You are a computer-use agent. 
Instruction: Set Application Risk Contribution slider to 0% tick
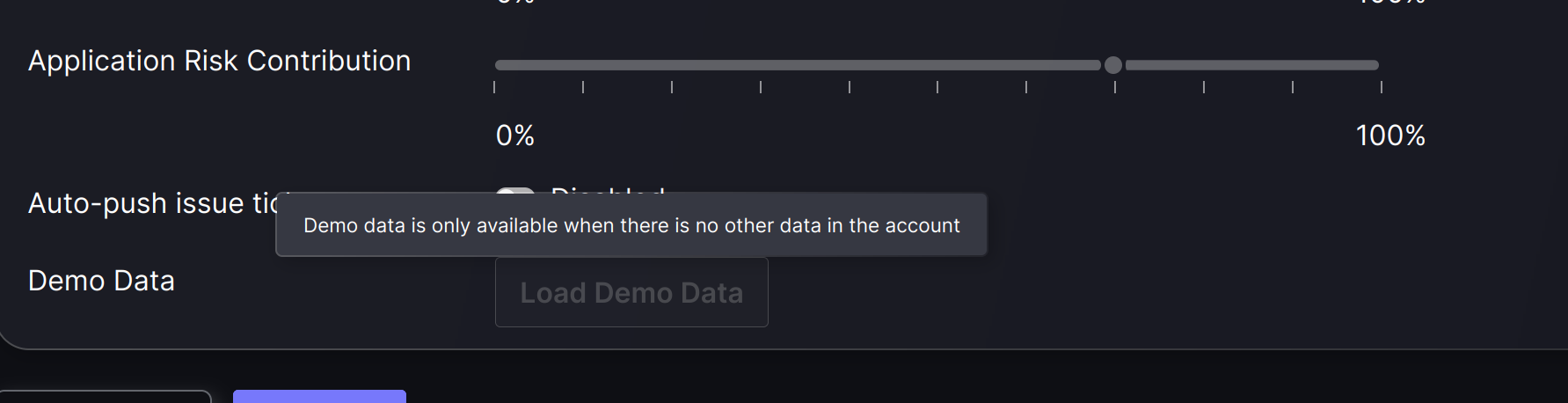[495, 87]
